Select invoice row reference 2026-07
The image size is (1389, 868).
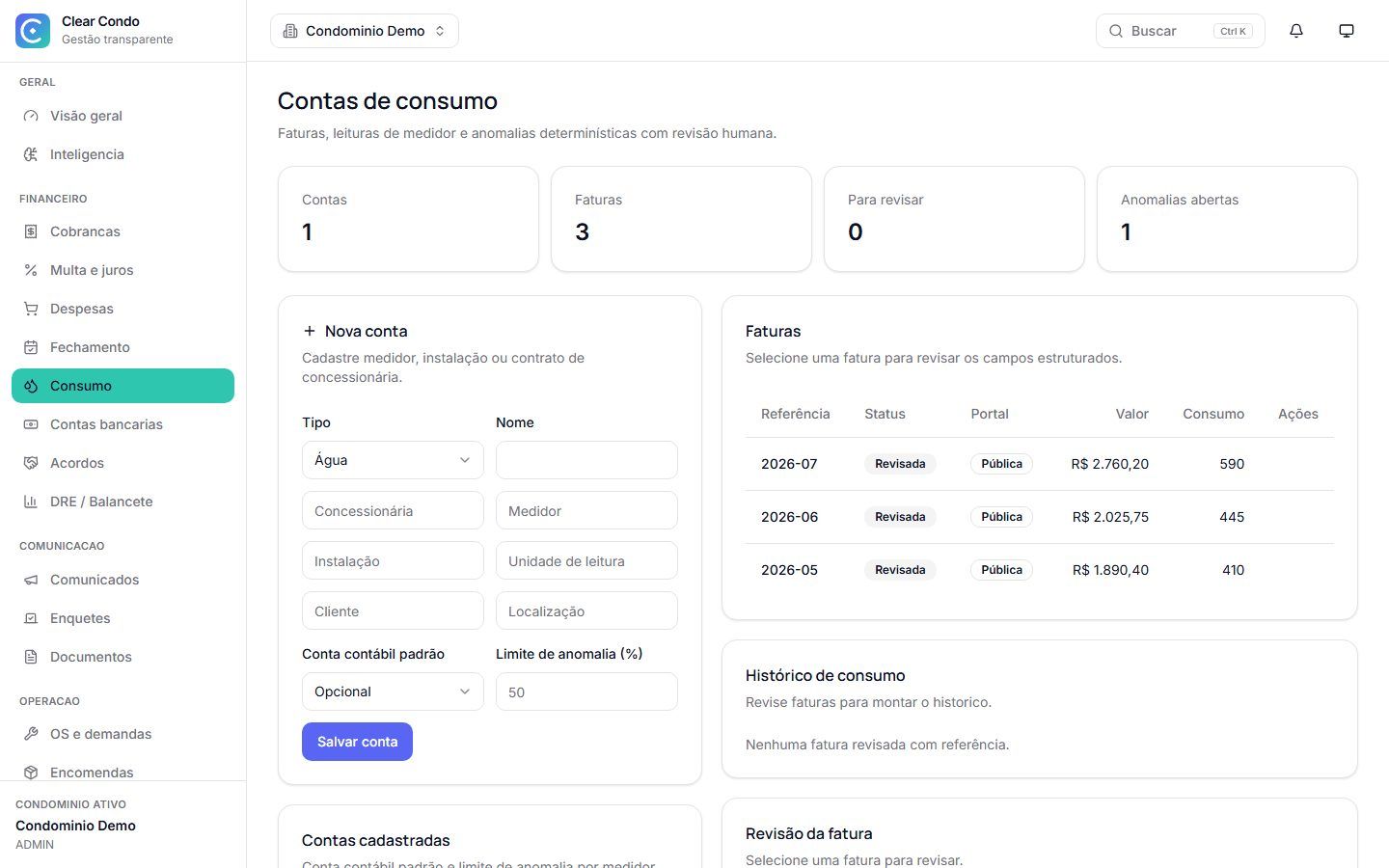(1040, 464)
